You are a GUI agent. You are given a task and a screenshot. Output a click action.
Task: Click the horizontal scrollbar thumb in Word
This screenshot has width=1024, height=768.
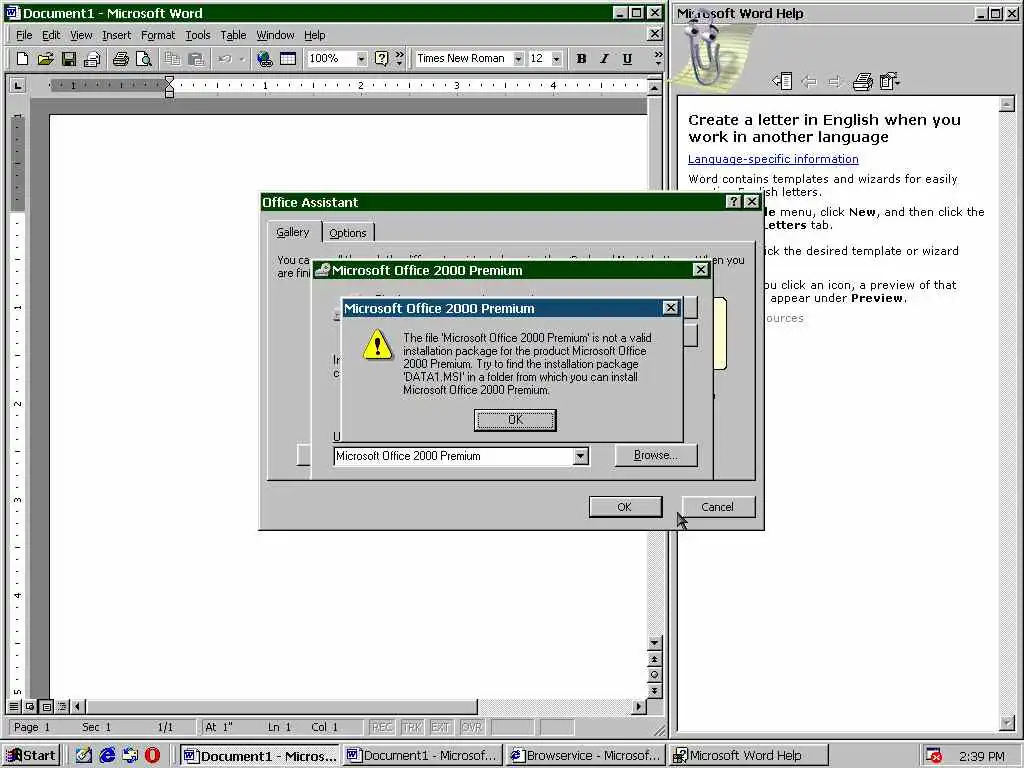click(x=282, y=707)
